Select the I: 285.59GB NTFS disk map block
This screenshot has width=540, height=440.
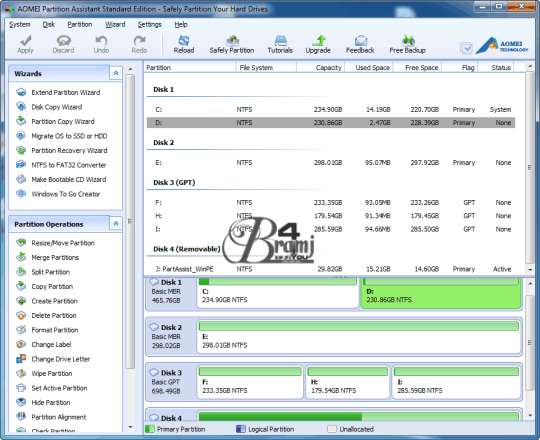pos(456,382)
